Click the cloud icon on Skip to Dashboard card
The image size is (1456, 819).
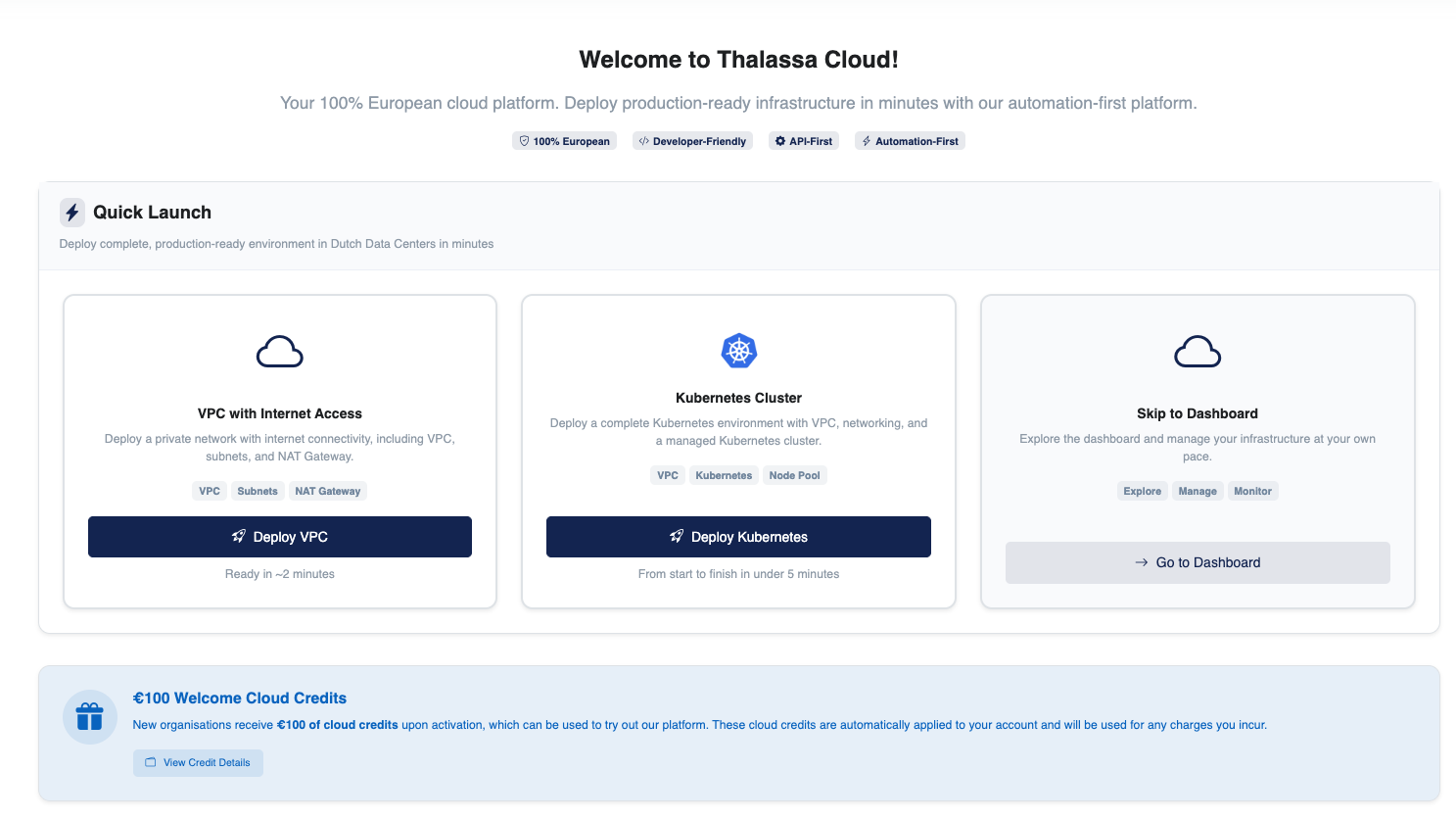click(x=1197, y=351)
